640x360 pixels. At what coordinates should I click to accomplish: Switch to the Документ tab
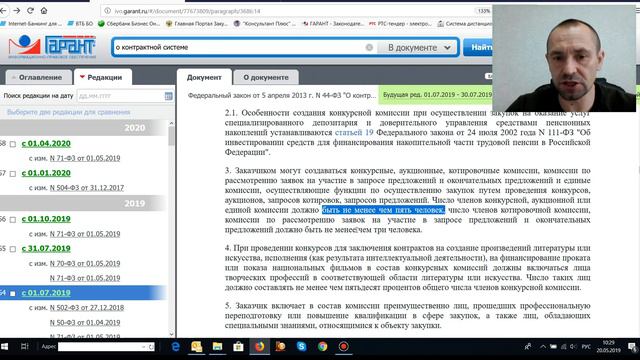pyautogui.click(x=204, y=77)
